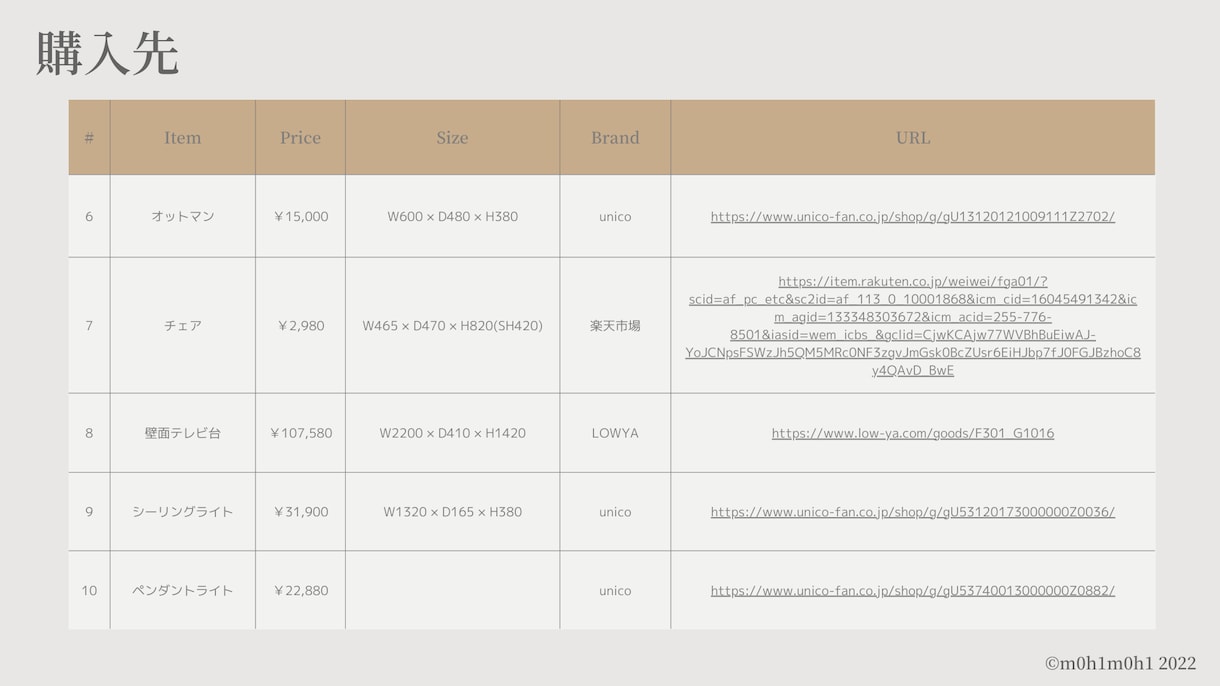This screenshot has height=686, width=1220.
Task: Select the Item column header
Action: pyautogui.click(x=182, y=138)
